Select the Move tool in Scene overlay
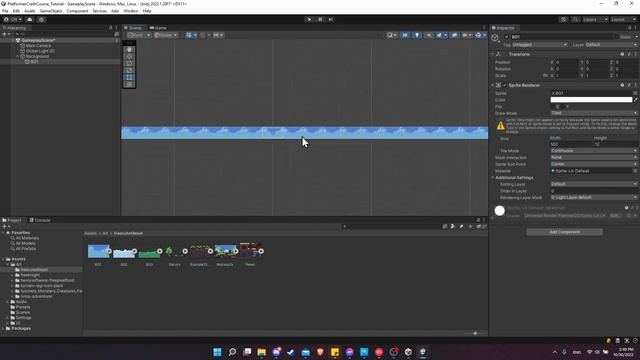640x360 pixels. click(129, 56)
